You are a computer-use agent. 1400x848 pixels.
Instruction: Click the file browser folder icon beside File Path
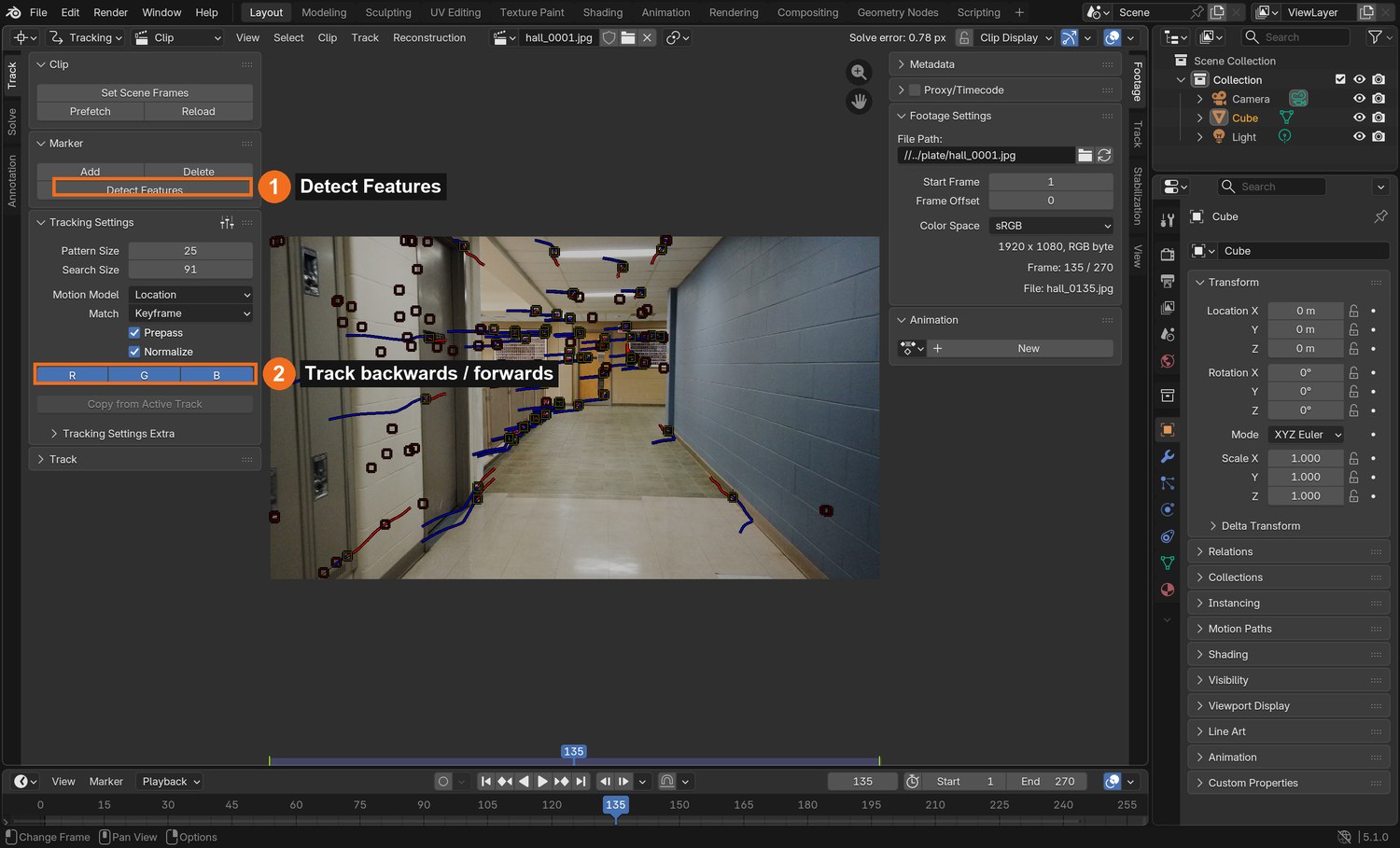click(x=1085, y=155)
